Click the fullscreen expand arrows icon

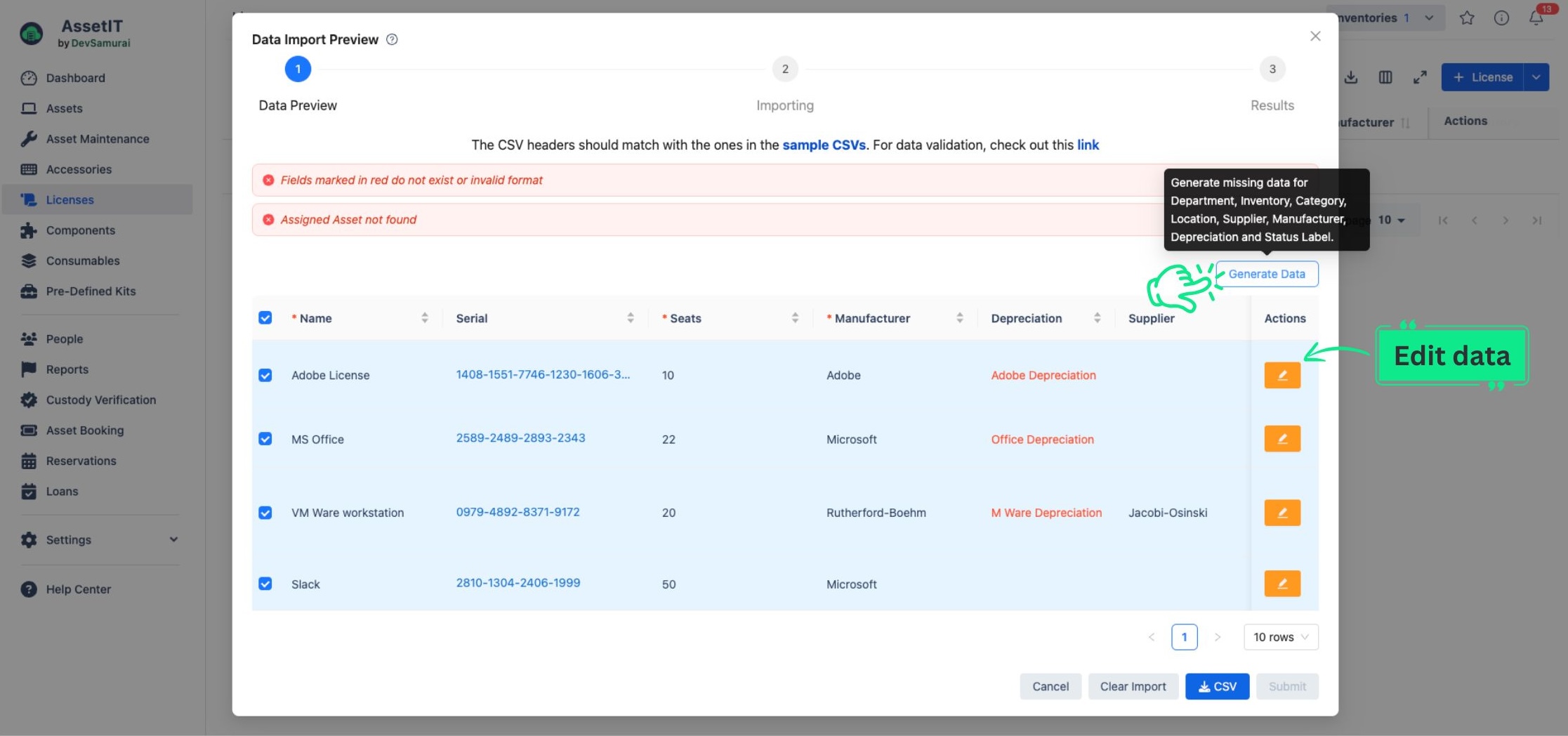(1420, 77)
